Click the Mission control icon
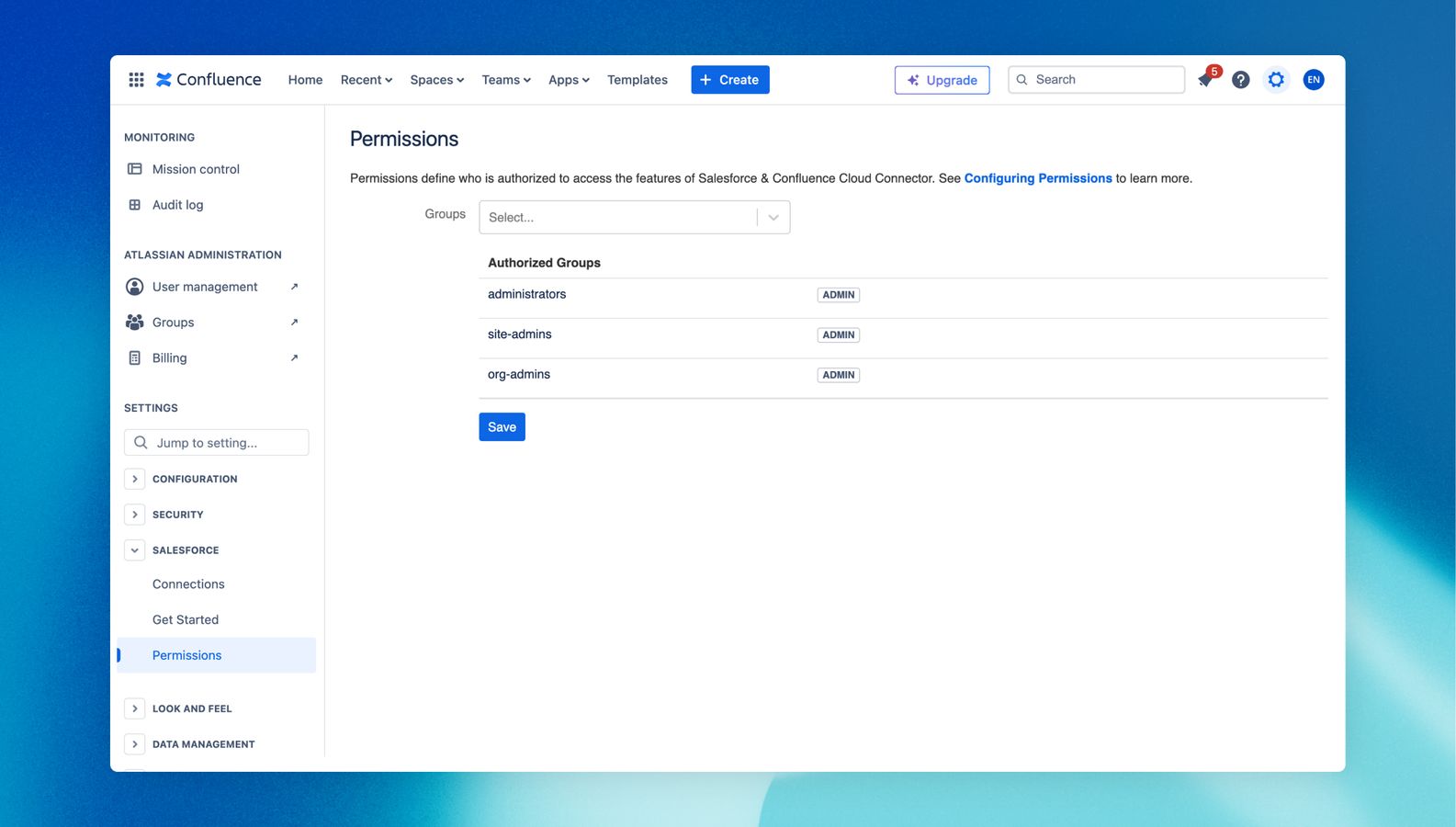 click(x=134, y=169)
